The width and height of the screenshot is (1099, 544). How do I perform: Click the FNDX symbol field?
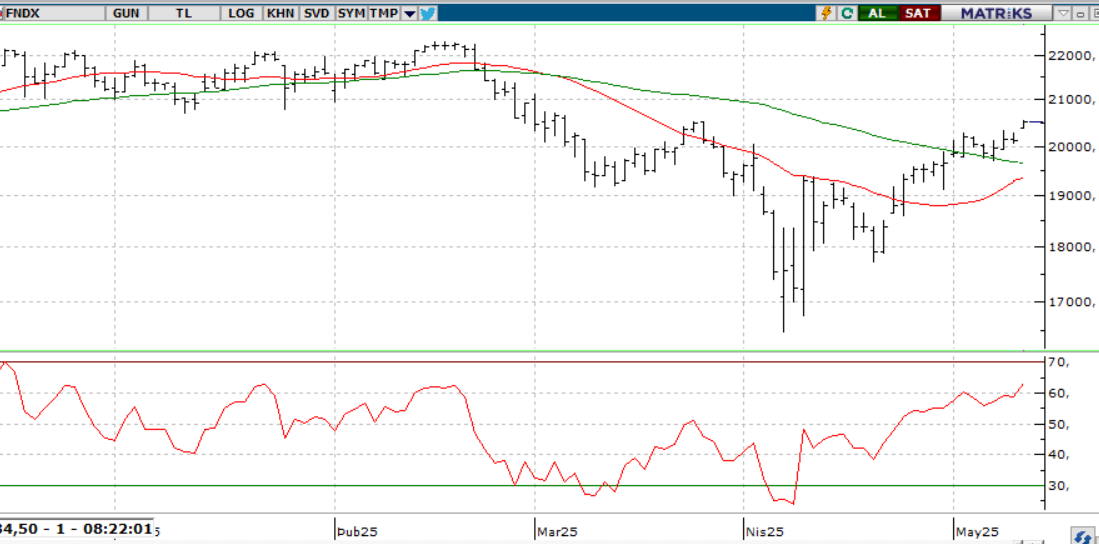[x=54, y=13]
